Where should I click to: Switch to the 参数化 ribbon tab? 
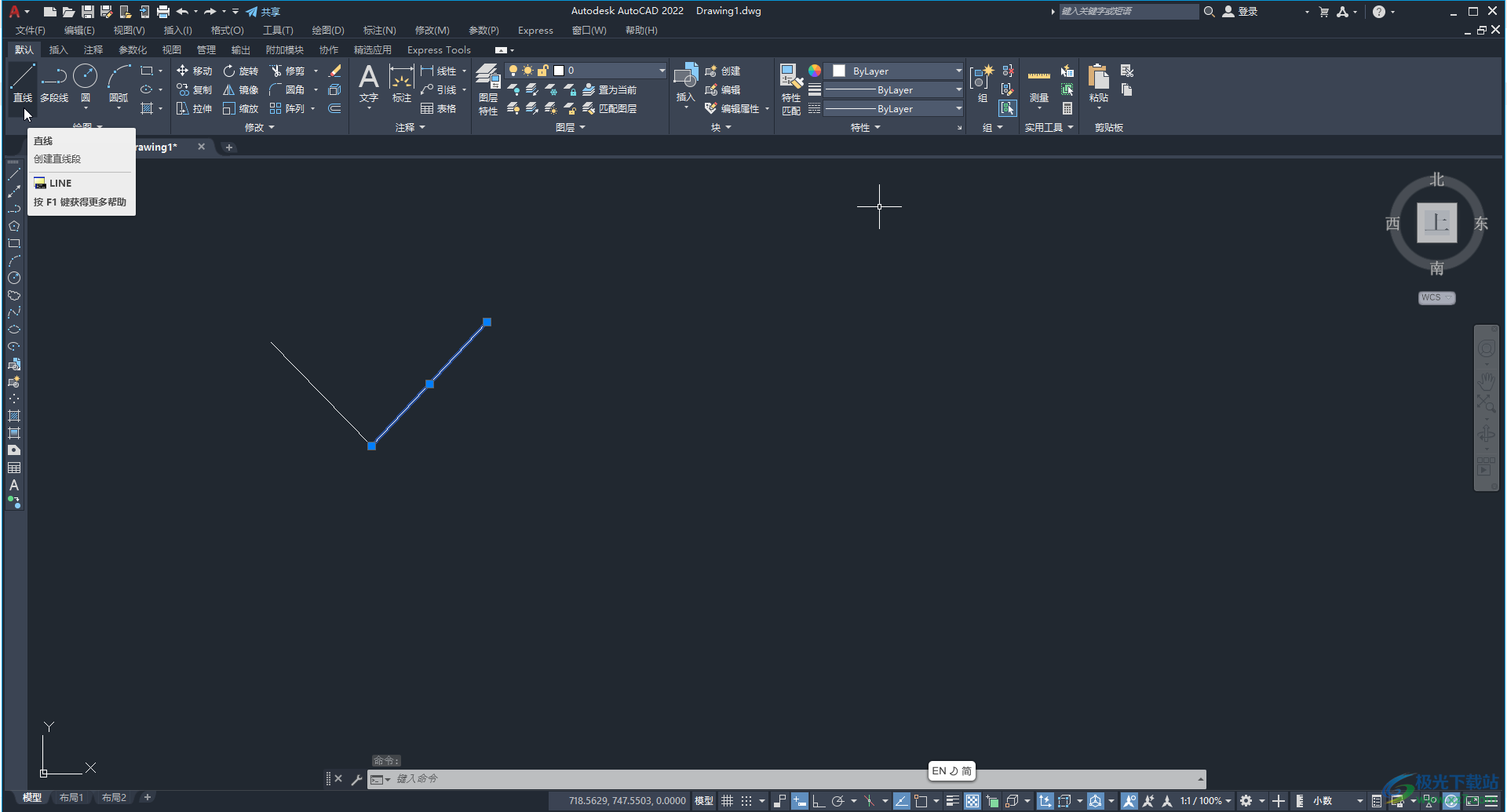coord(133,49)
